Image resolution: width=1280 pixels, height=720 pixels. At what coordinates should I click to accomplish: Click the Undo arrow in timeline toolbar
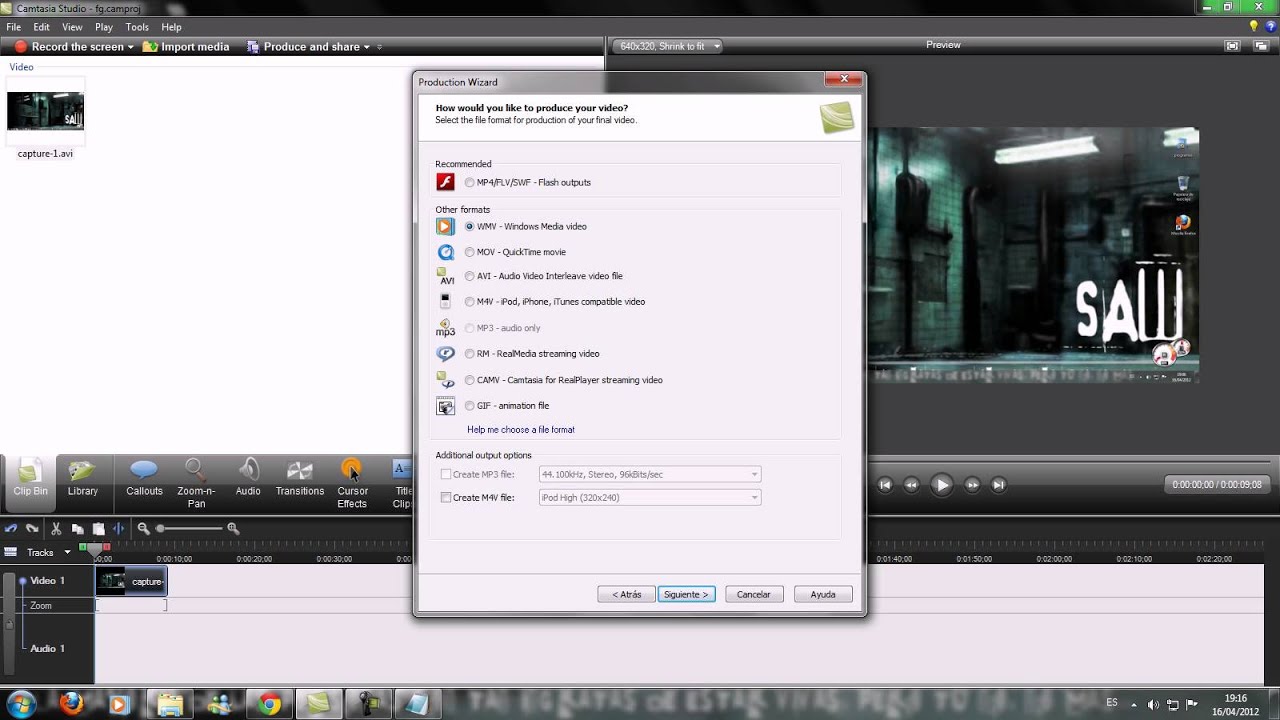click(x=11, y=528)
